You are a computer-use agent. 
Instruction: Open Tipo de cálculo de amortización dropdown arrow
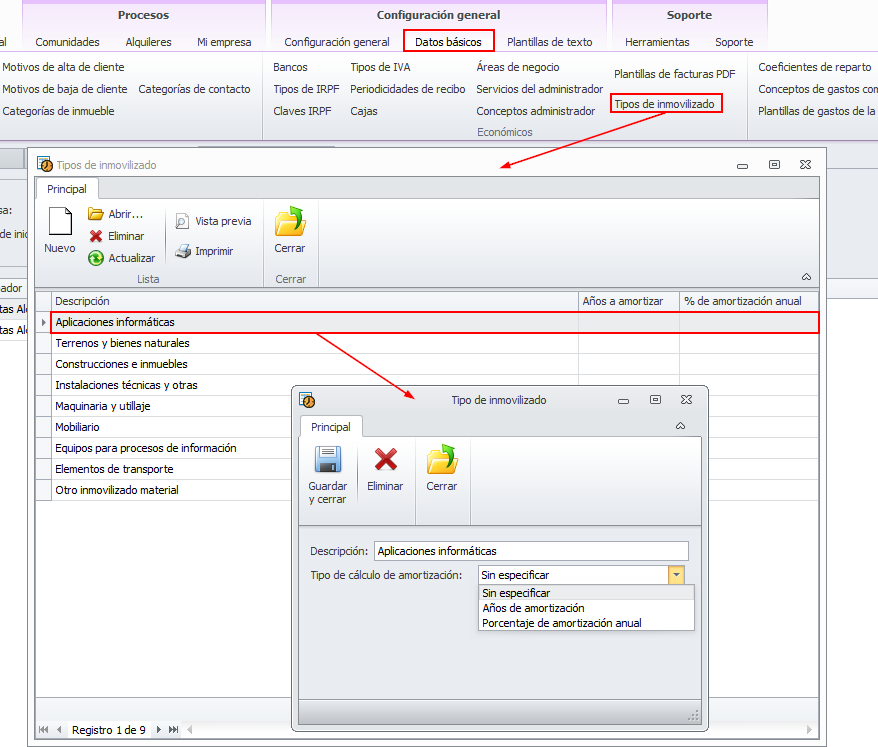coord(676,575)
